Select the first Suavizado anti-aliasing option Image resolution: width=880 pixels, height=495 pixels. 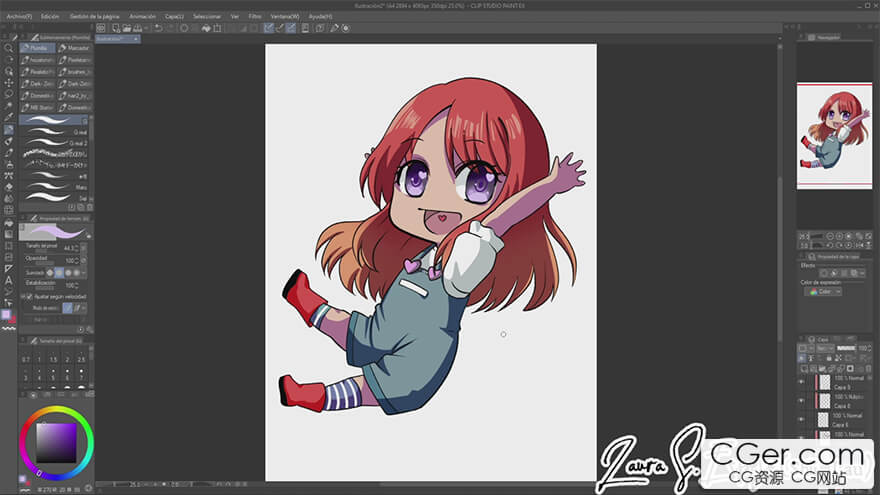(x=50, y=273)
